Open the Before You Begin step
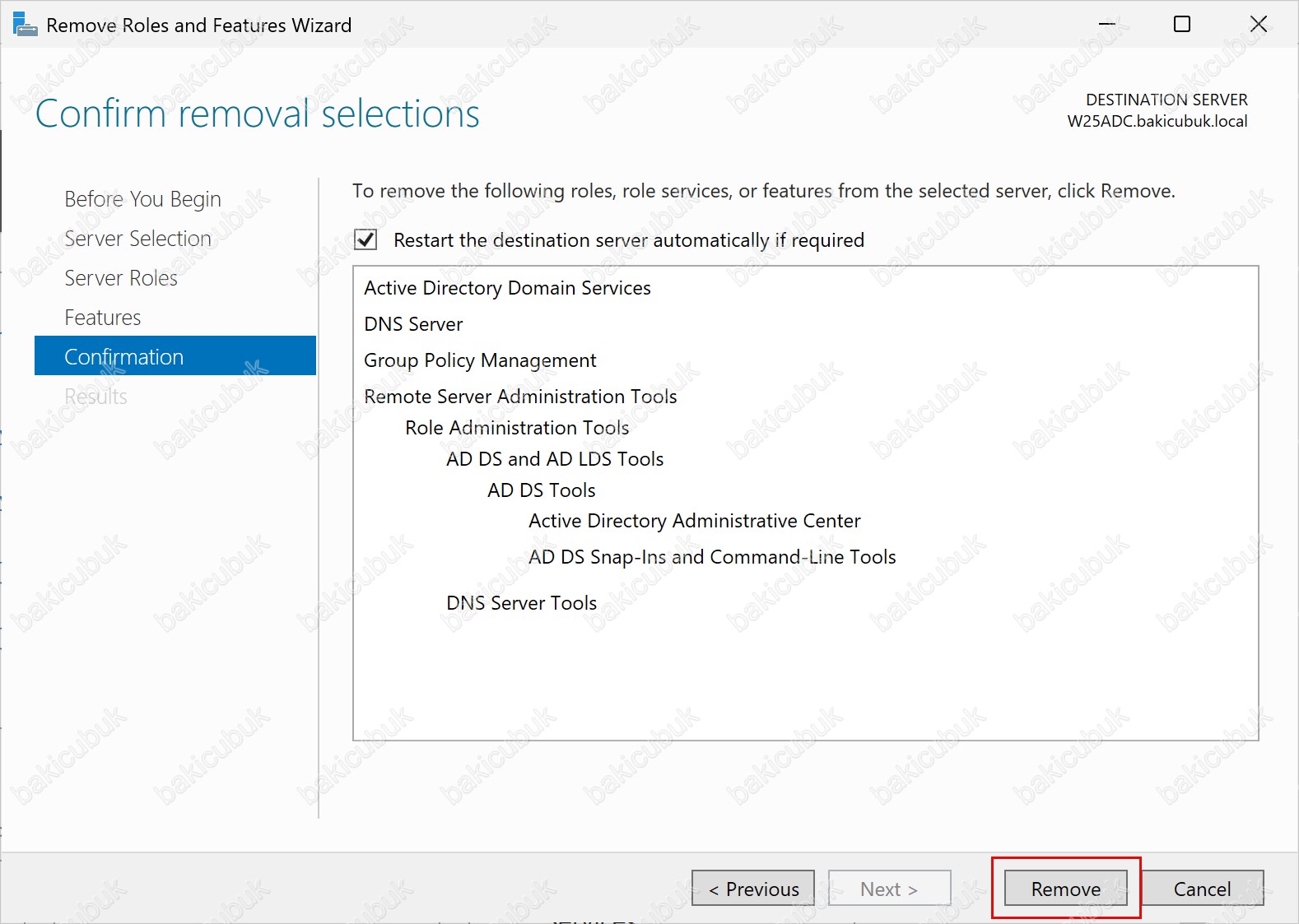This screenshot has width=1299, height=924. (x=142, y=199)
